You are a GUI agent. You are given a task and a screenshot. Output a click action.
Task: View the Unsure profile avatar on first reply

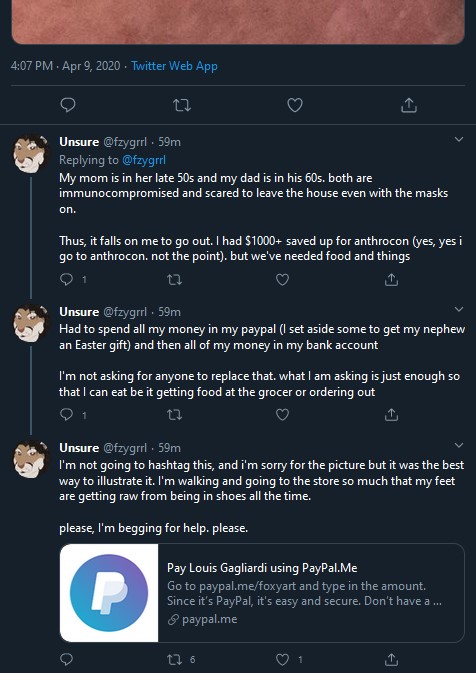(x=30, y=154)
